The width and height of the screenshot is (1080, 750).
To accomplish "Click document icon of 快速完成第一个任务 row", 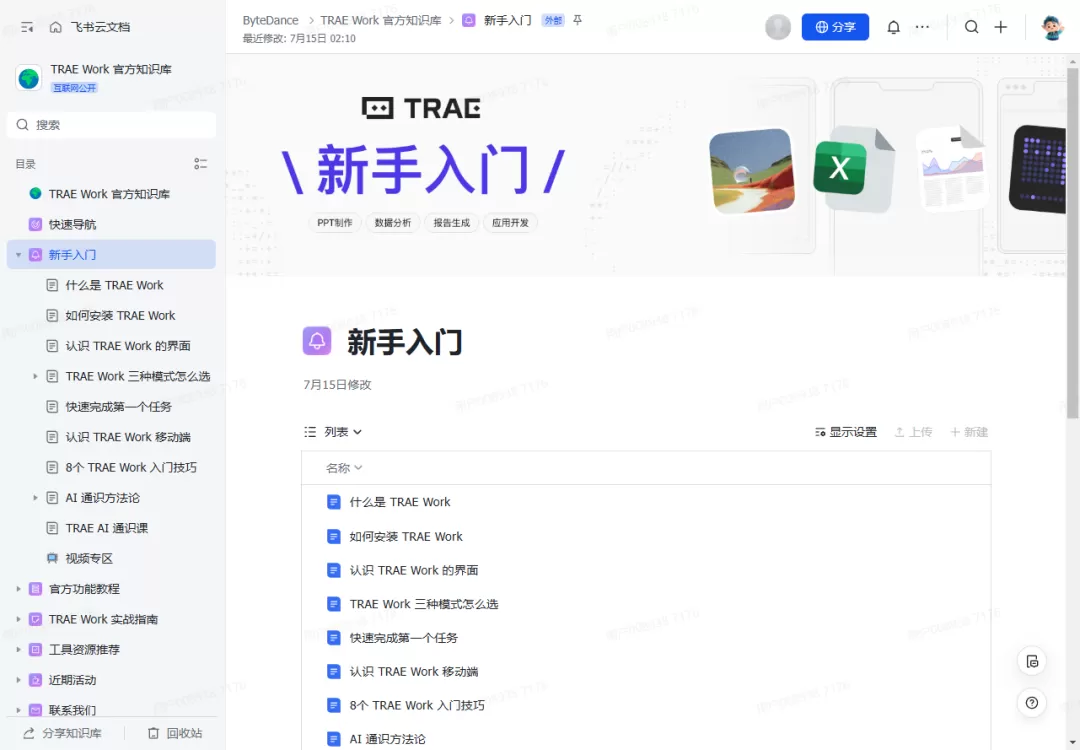I will 333,638.
